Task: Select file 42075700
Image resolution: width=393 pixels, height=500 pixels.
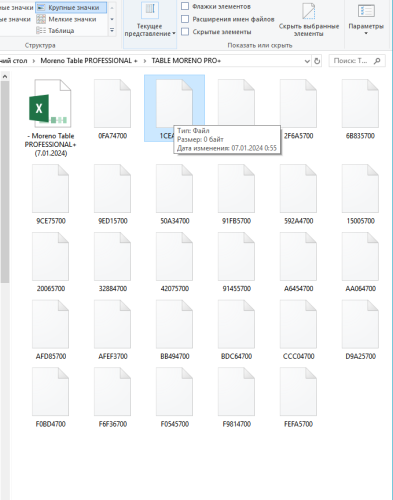Action: pos(174,262)
